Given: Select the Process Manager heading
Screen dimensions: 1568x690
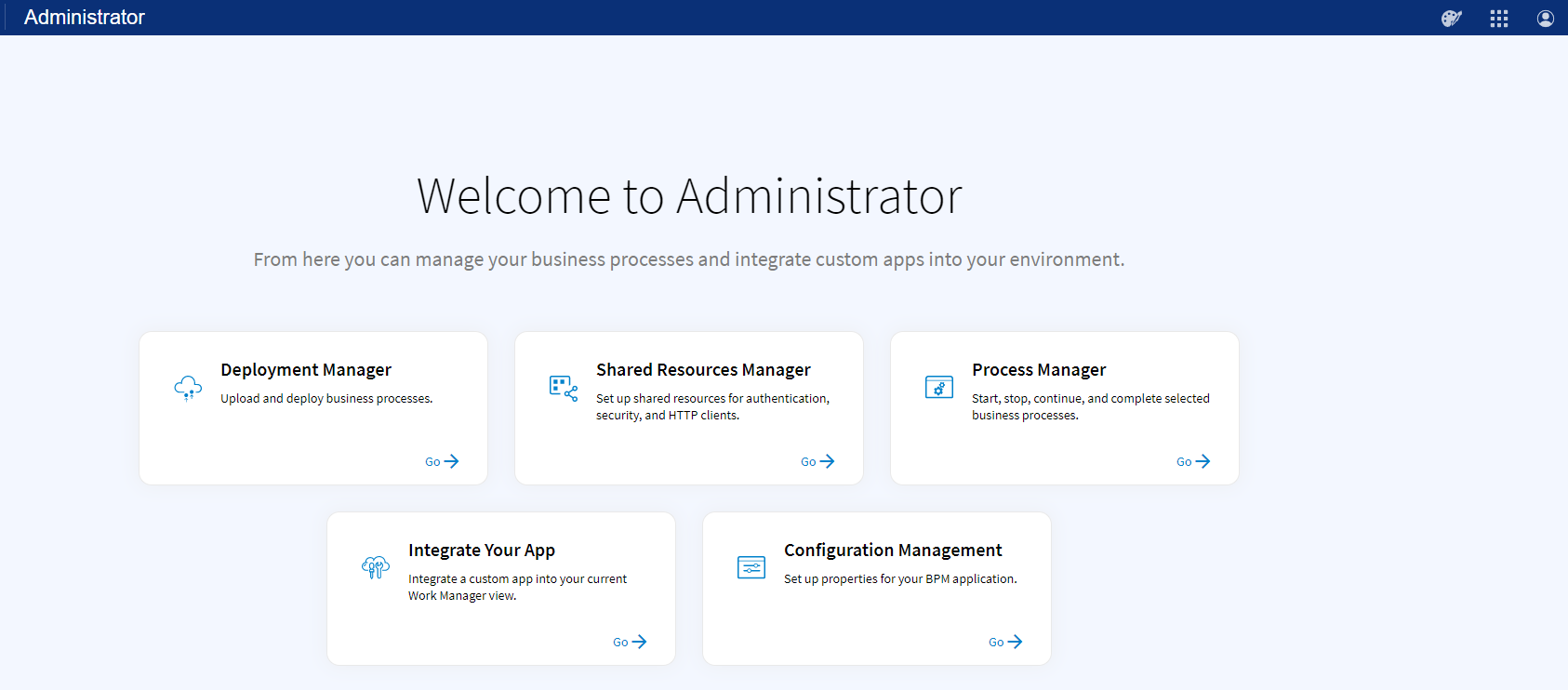Looking at the screenshot, I should pyautogui.click(x=1039, y=370).
